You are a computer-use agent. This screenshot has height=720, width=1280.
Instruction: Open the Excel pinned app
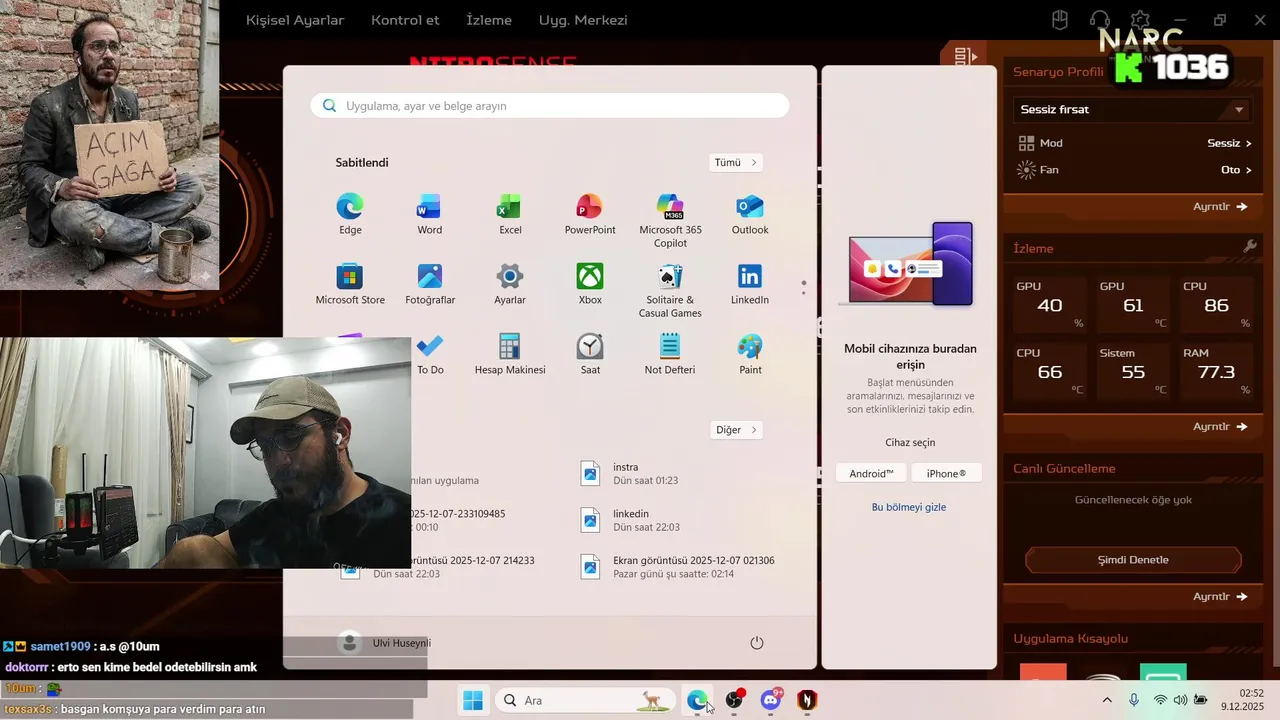click(510, 214)
